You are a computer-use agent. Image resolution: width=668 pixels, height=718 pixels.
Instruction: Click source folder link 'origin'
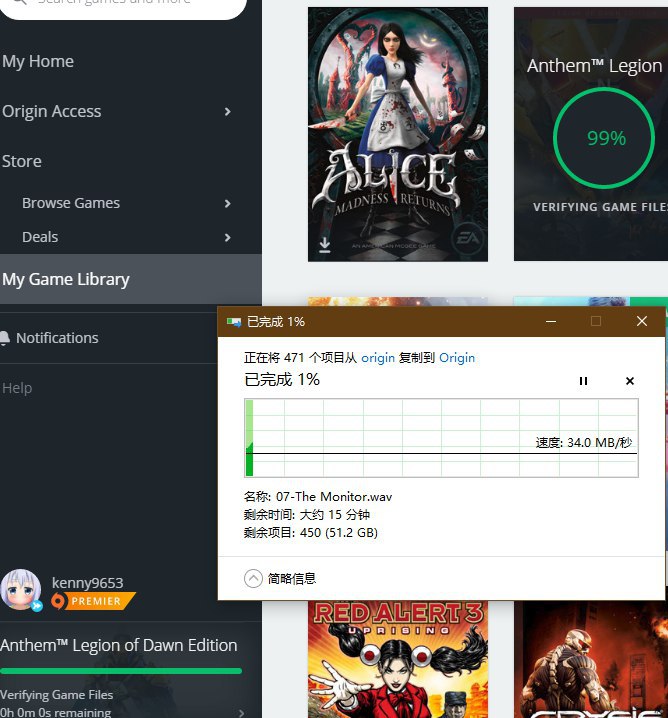pyautogui.click(x=378, y=358)
